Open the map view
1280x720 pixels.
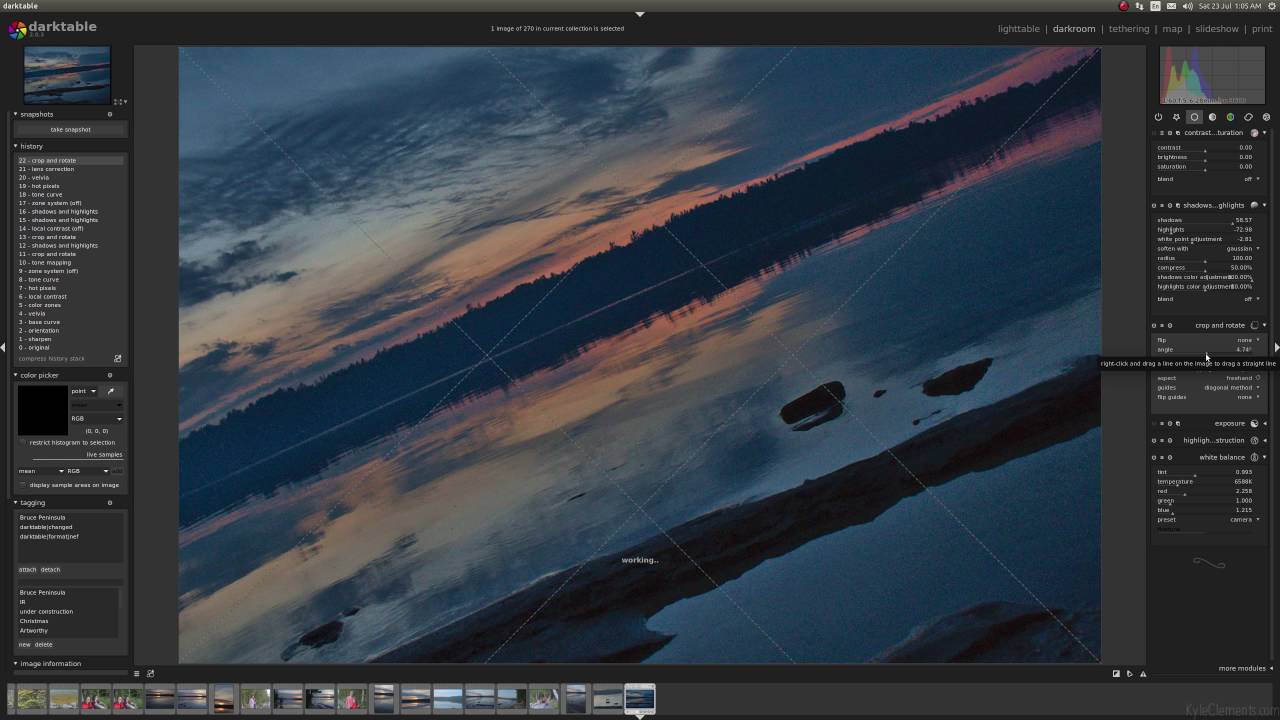(1172, 29)
